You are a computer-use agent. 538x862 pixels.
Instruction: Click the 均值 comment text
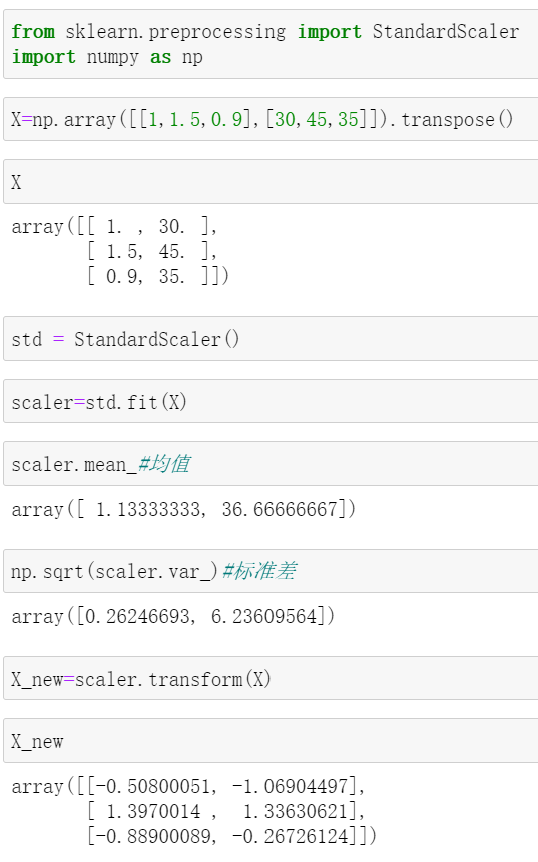170,463
